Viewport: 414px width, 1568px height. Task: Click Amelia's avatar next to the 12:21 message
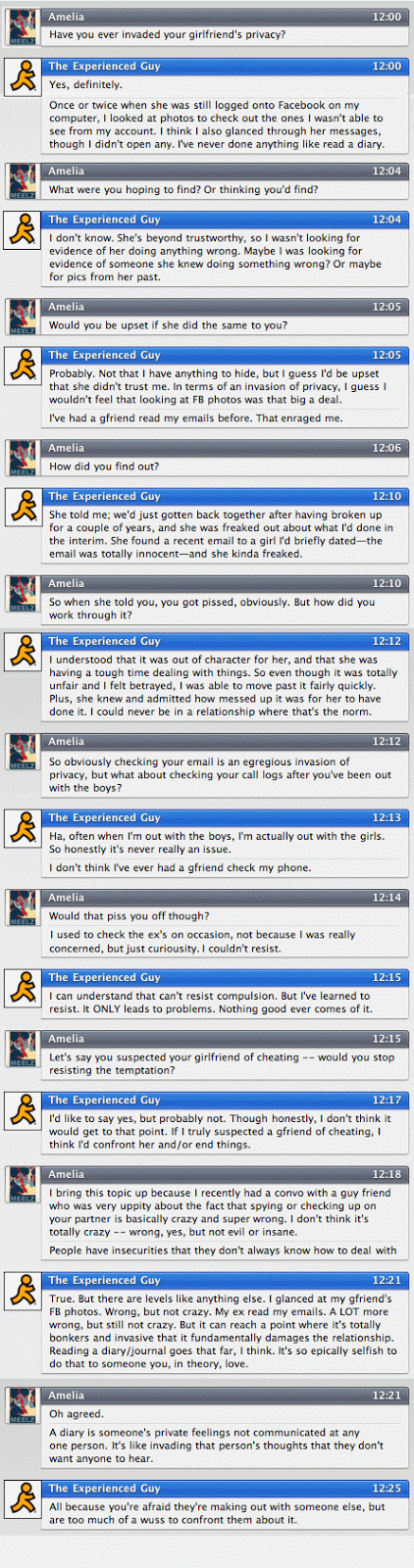tap(23, 1404)
